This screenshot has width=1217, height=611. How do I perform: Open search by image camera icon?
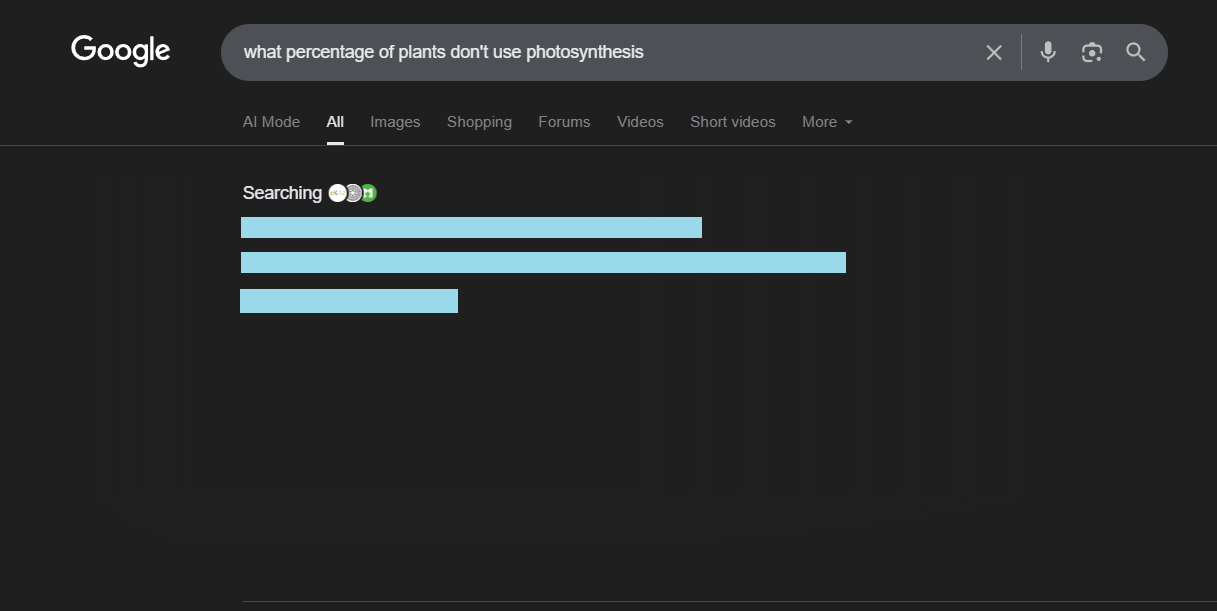(1091, 52)
